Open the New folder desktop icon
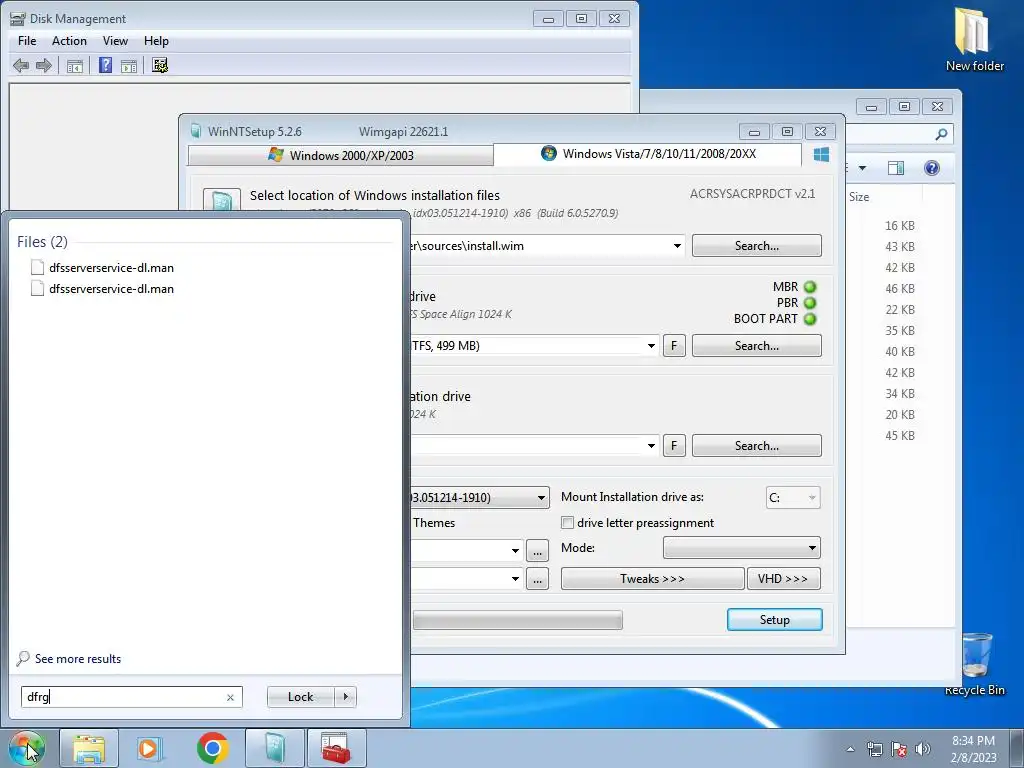Viewport: 1024px width, 768px height. (x=974, y=39)
